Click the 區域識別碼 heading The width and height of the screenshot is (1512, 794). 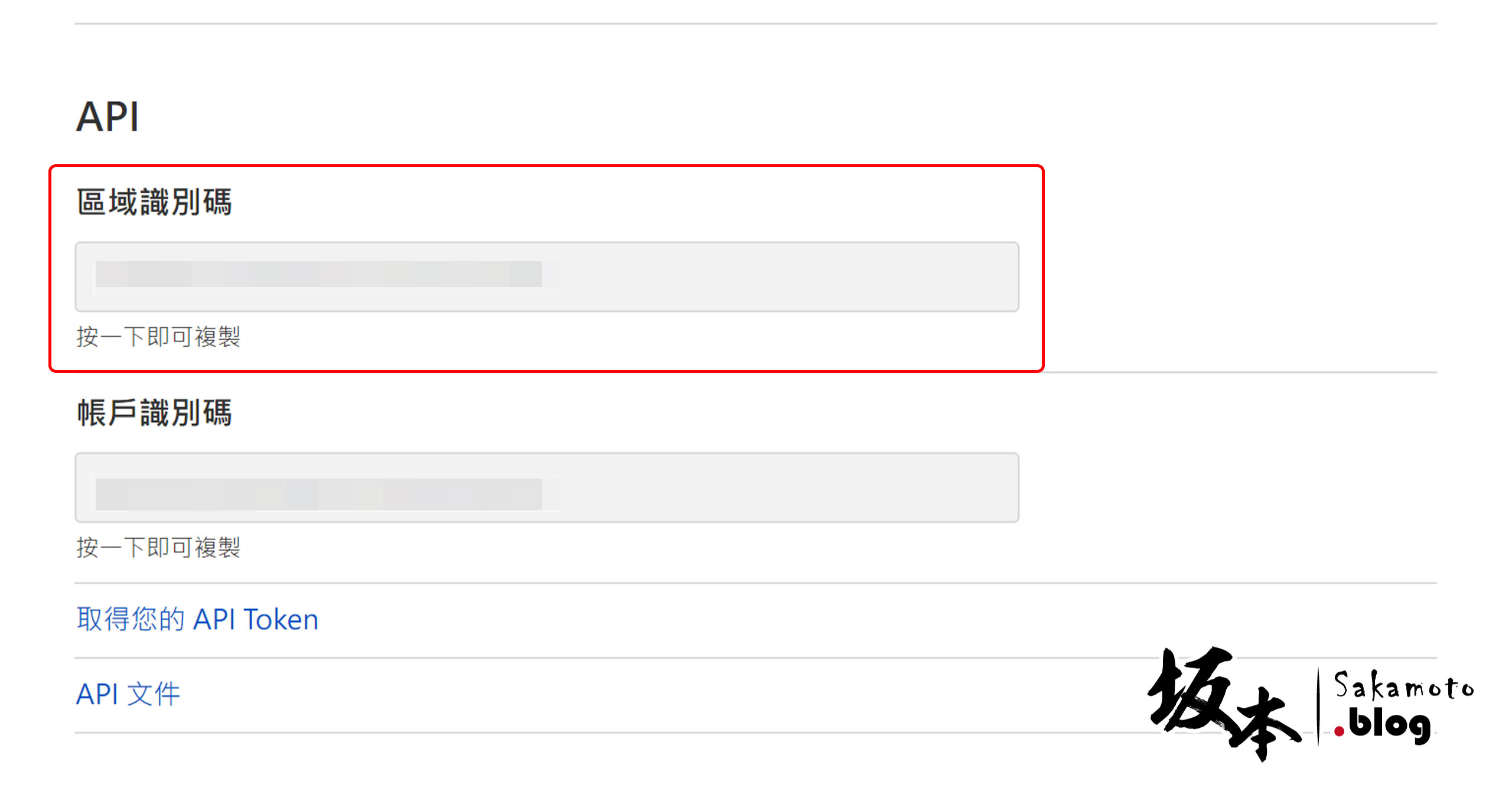coord(154,202)
